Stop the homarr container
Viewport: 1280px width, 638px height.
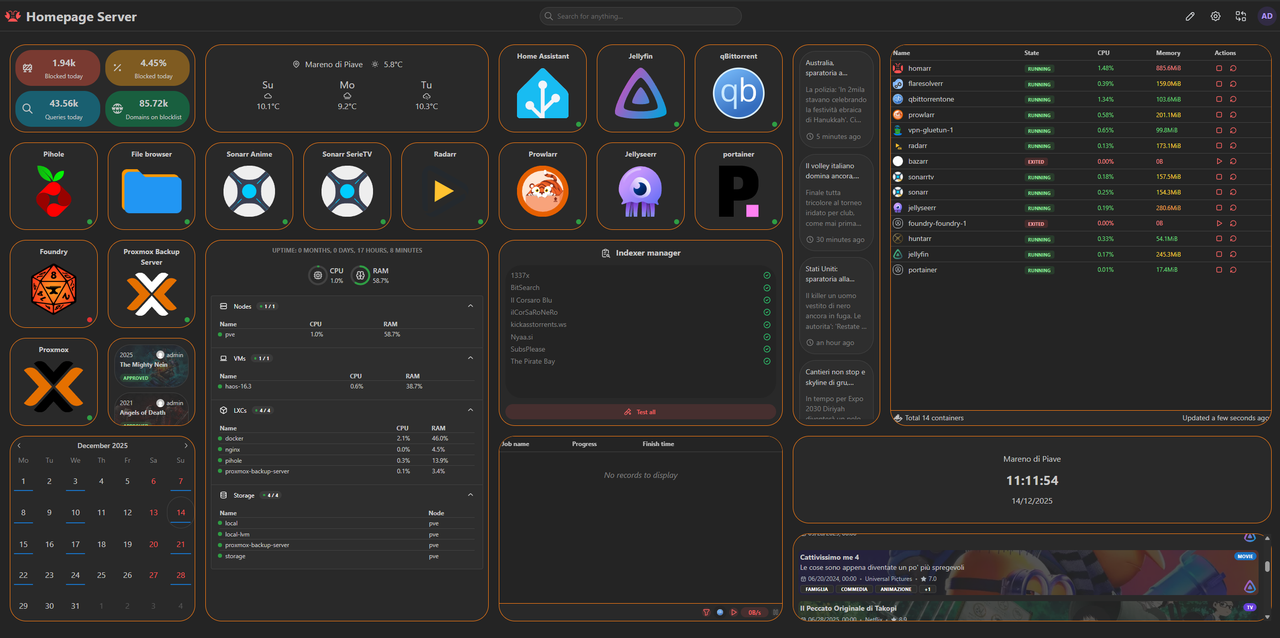pyautogui.click(x=1219, y=68)
